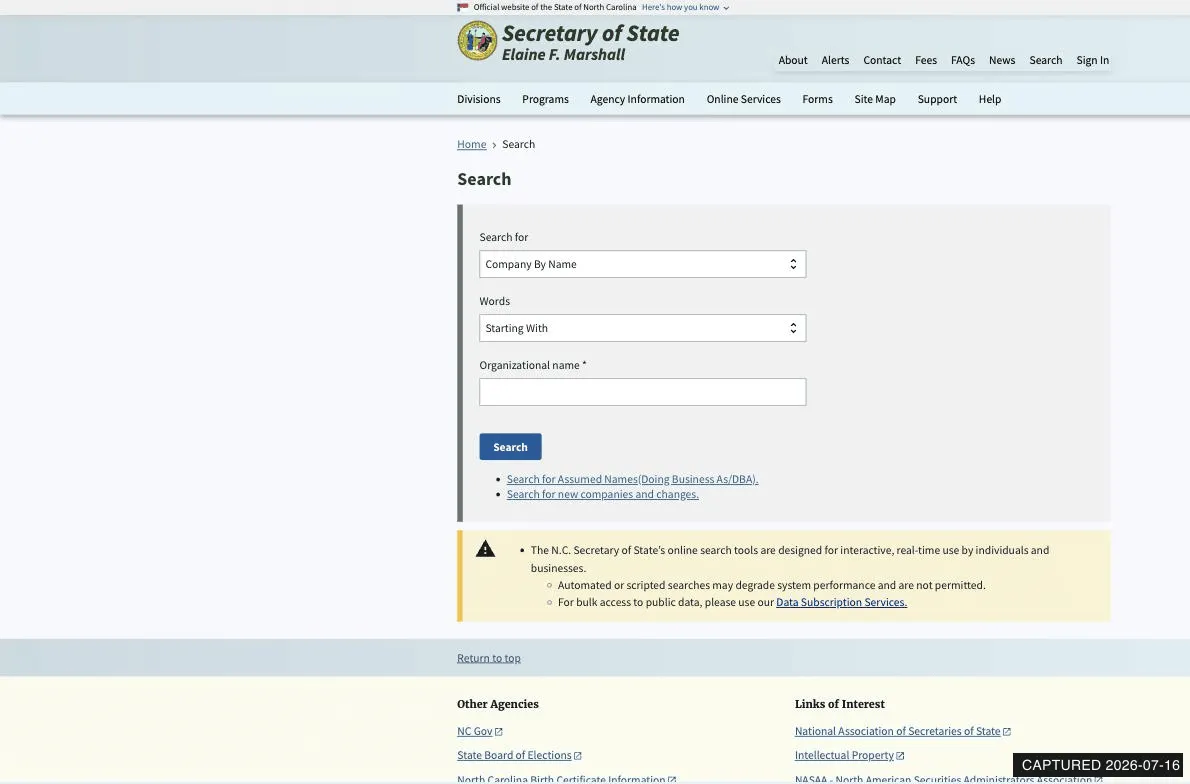Open the NC Gov link
The width and height of the screenshot is (1190, 784).
coord(480,731)
